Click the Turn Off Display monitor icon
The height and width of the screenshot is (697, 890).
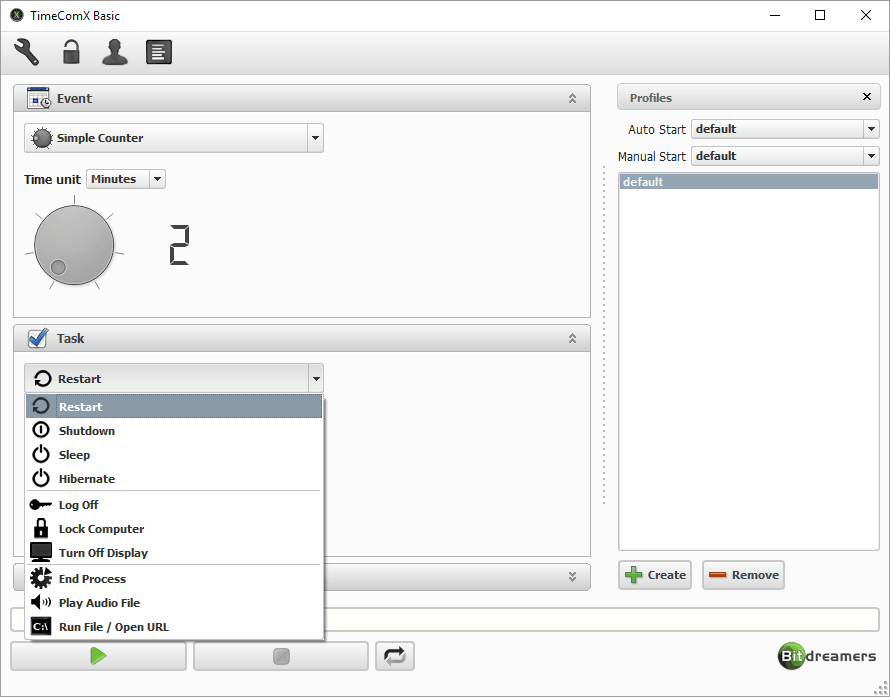click(41, 552)
